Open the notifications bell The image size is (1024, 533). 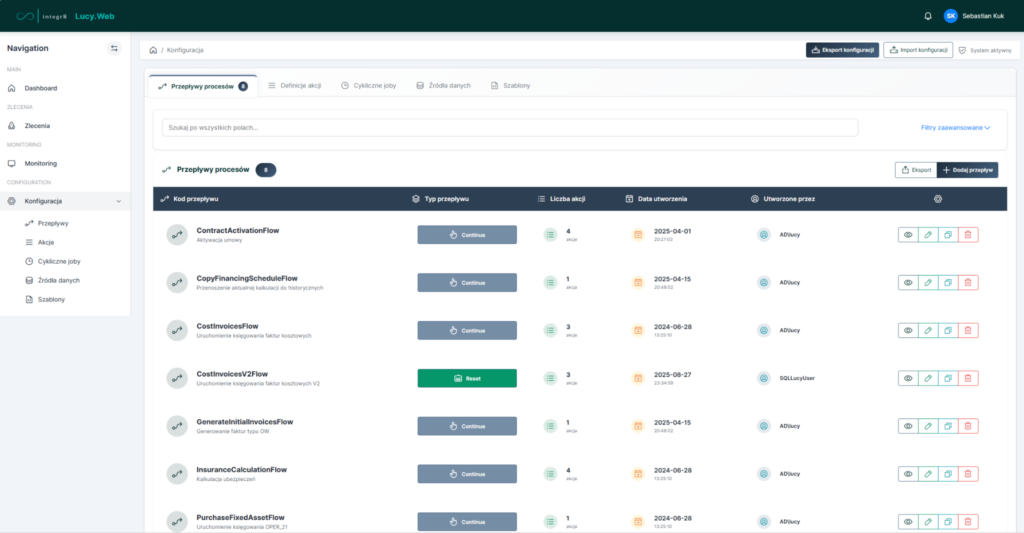[x=927, y=16]
